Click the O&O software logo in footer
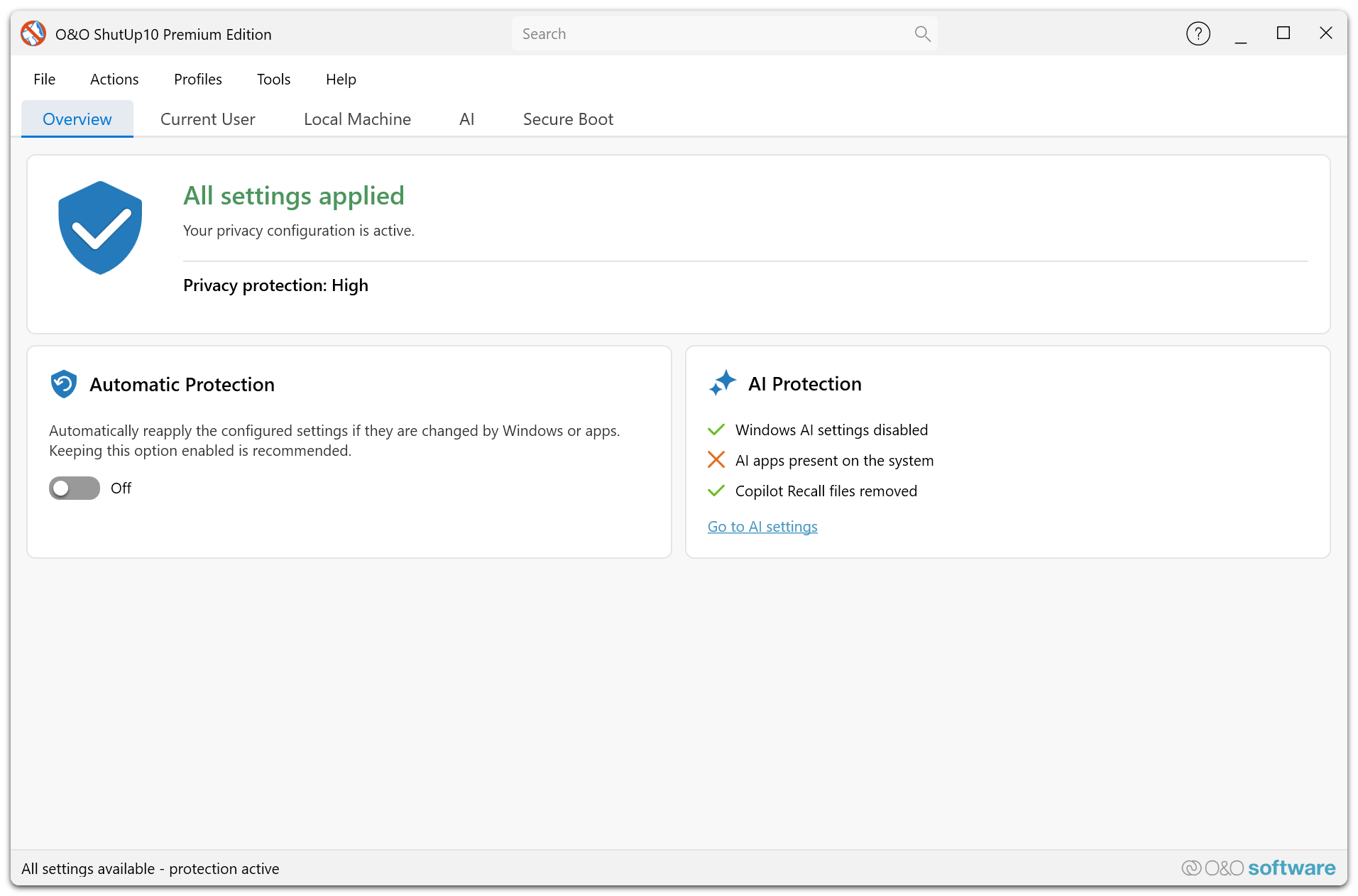The height and width of the screenshot is (896, 1358). click(1258, 868)
